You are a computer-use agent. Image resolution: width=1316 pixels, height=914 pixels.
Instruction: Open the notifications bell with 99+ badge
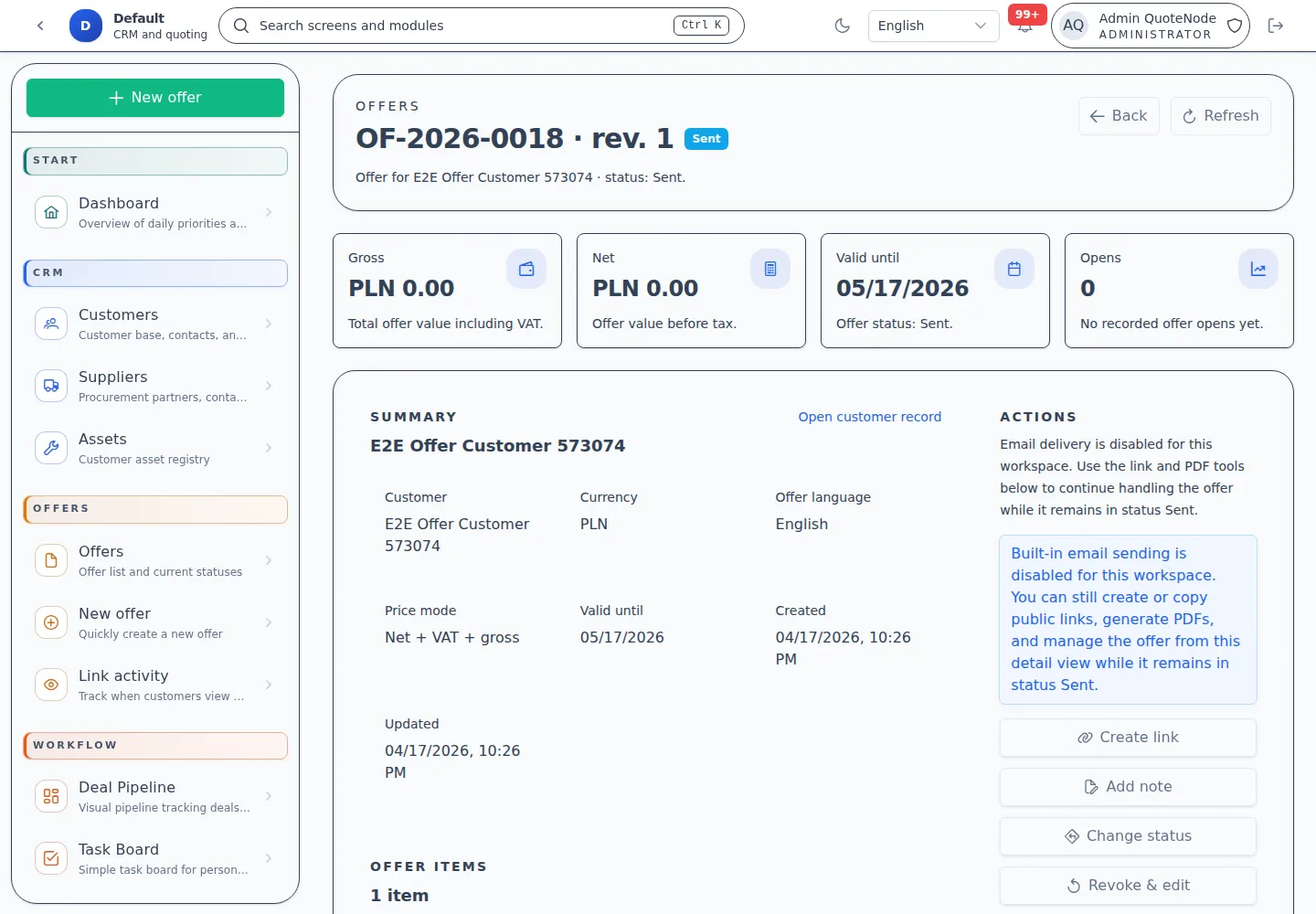pos(1025,24)
